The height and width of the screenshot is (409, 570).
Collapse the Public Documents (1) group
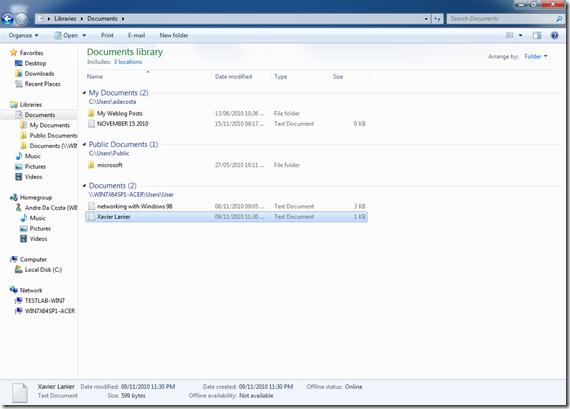point(84,144)
